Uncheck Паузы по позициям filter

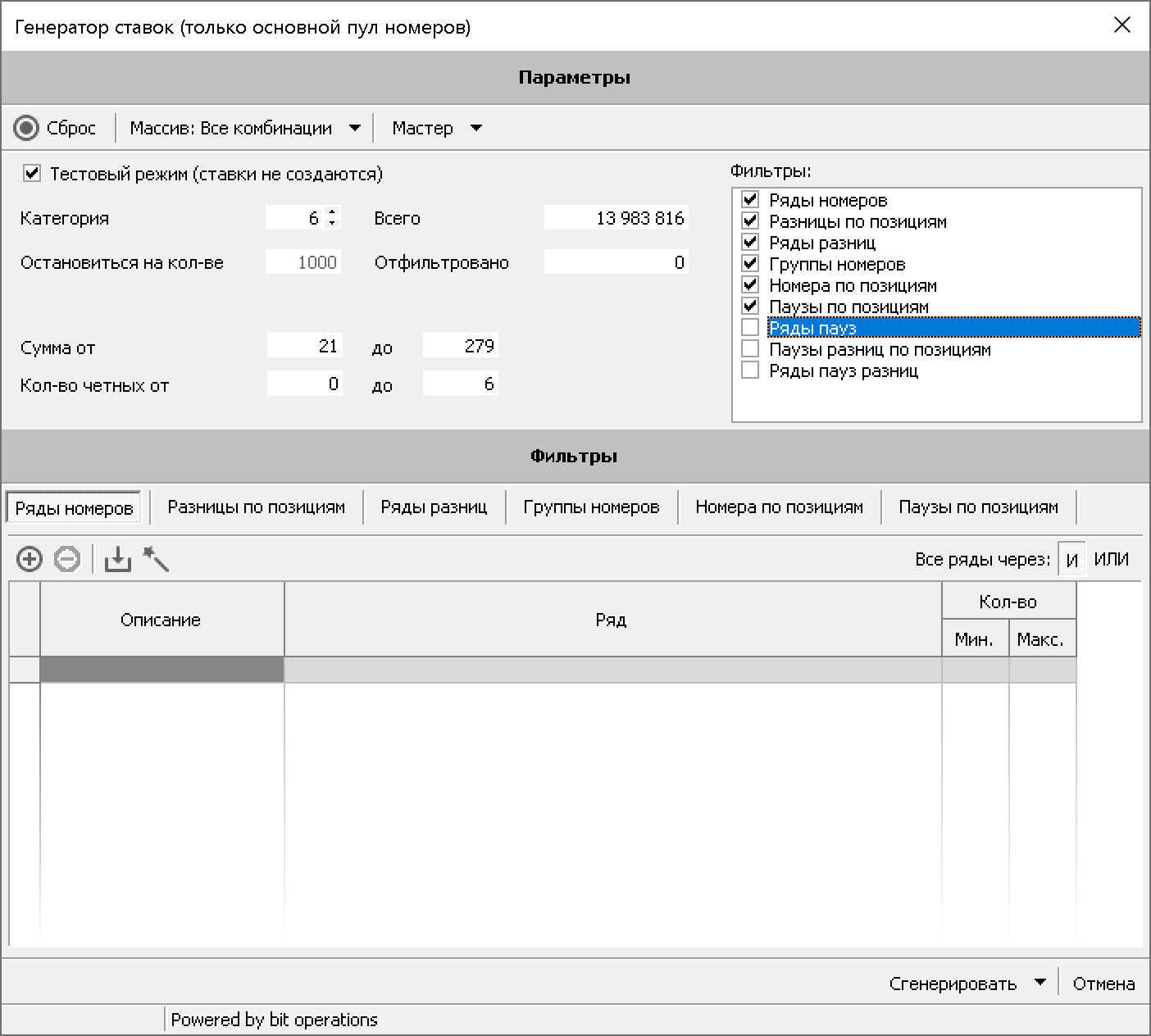click(750, 306)
